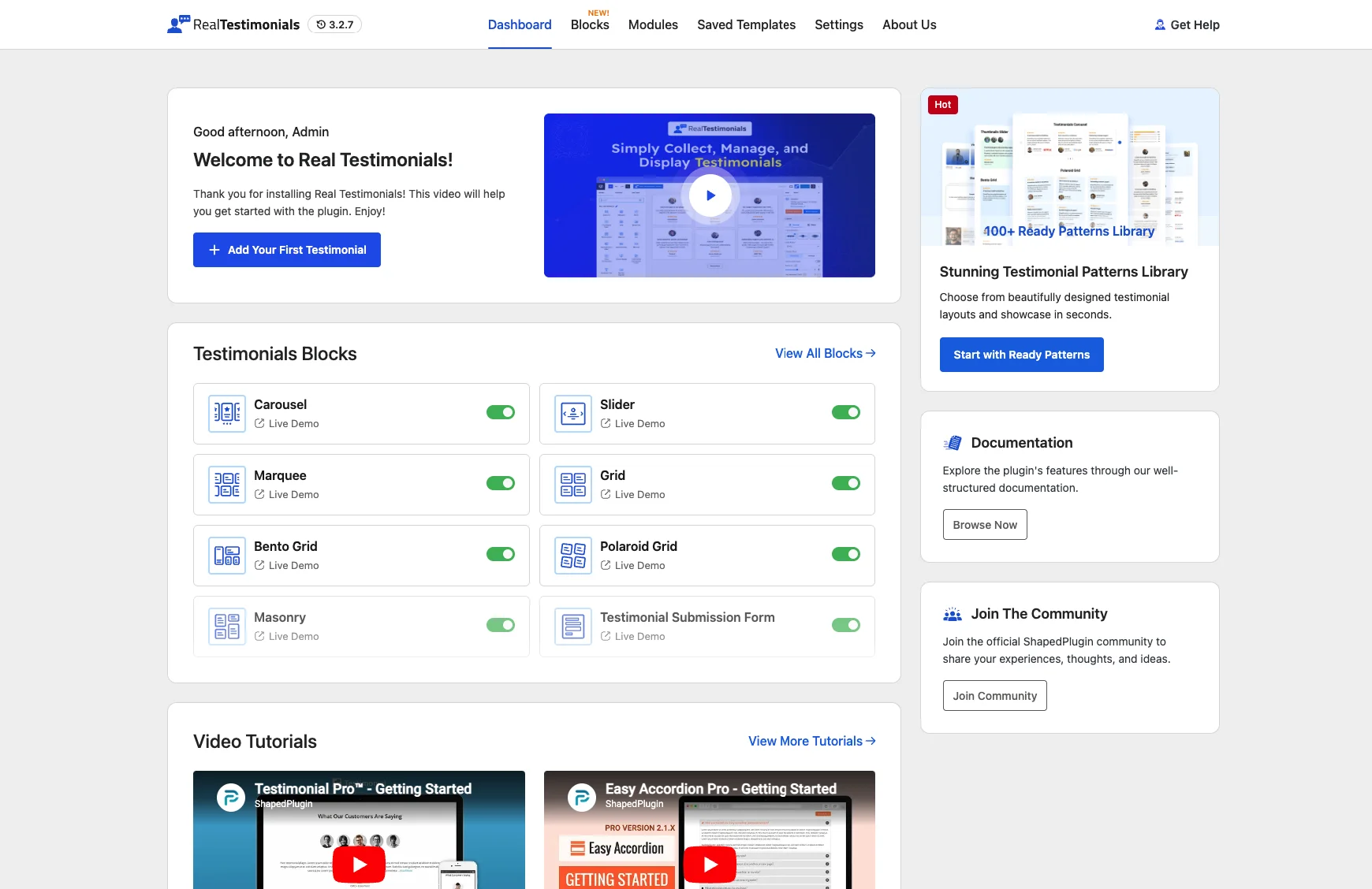Play the welcome intro video
The image size is (1372, 889).
710,195
